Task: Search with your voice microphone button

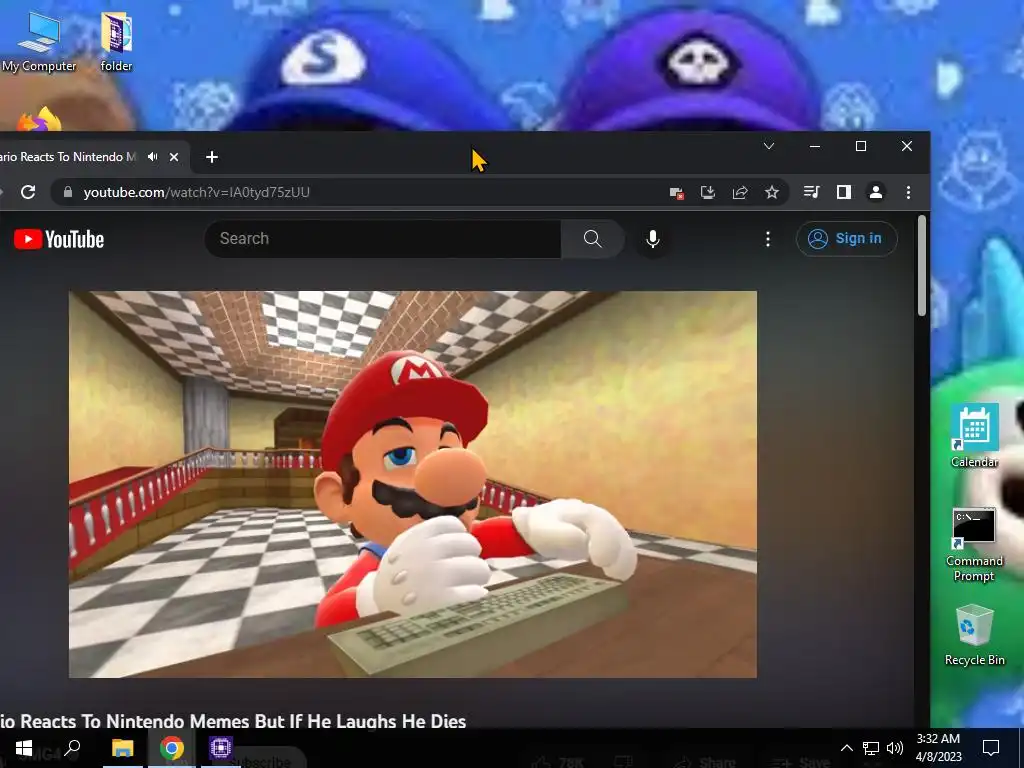Action: point(652,239)
